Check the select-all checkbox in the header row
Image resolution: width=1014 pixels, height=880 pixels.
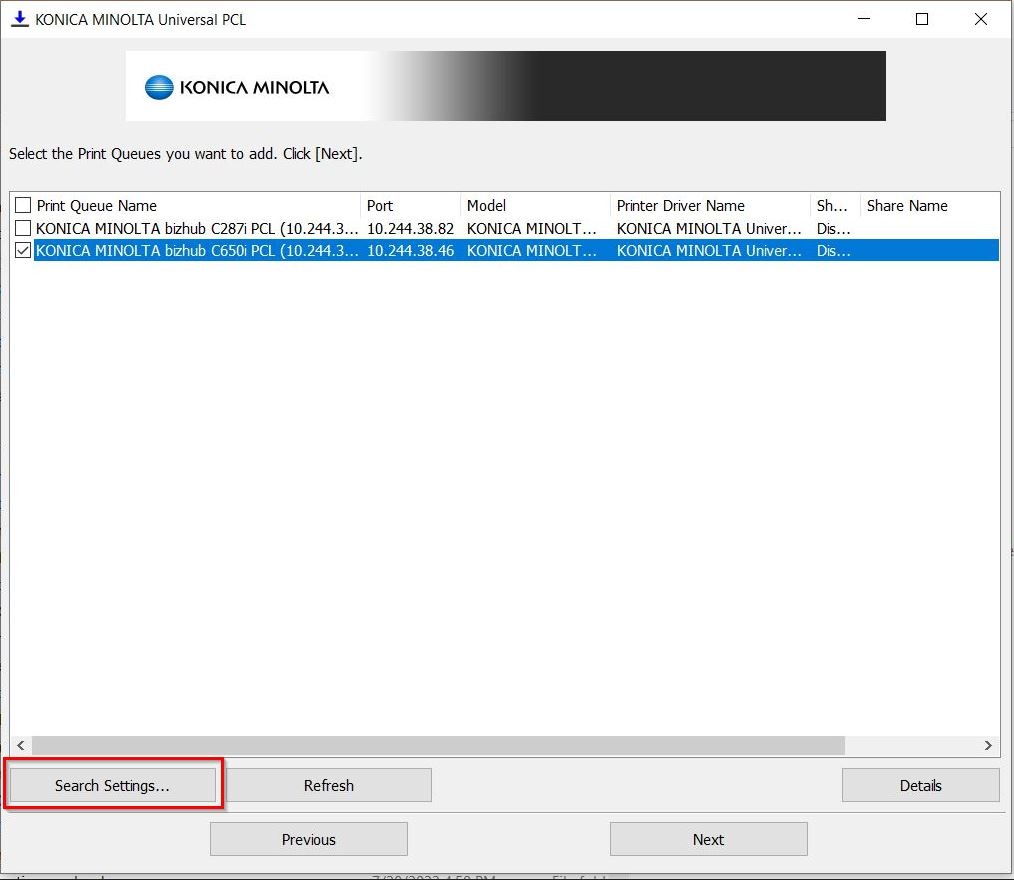(21, 205)
